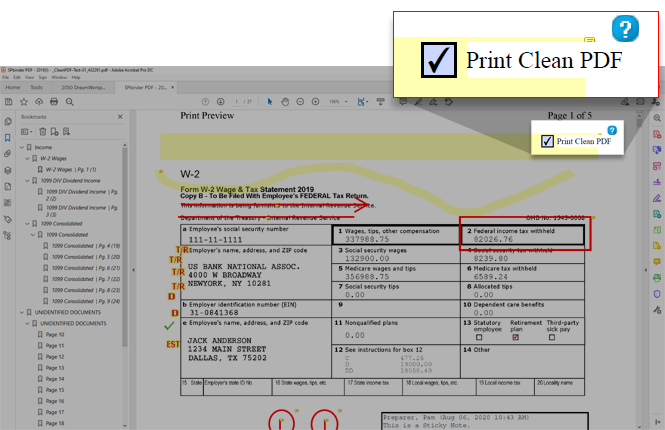
Task: Choose the Hand pan tool
Action: point(285,102)
